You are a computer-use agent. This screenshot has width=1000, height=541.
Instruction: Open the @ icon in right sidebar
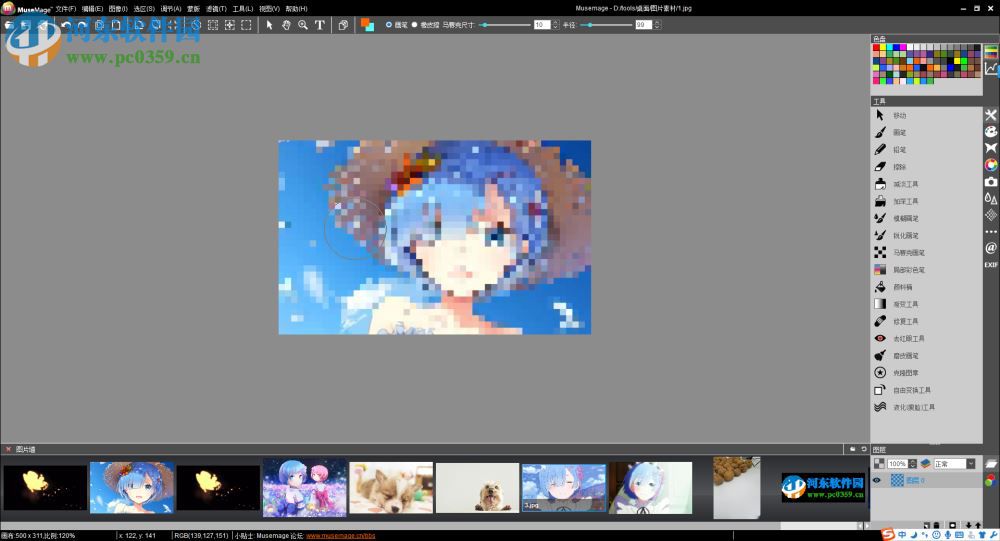coord(990,248)
